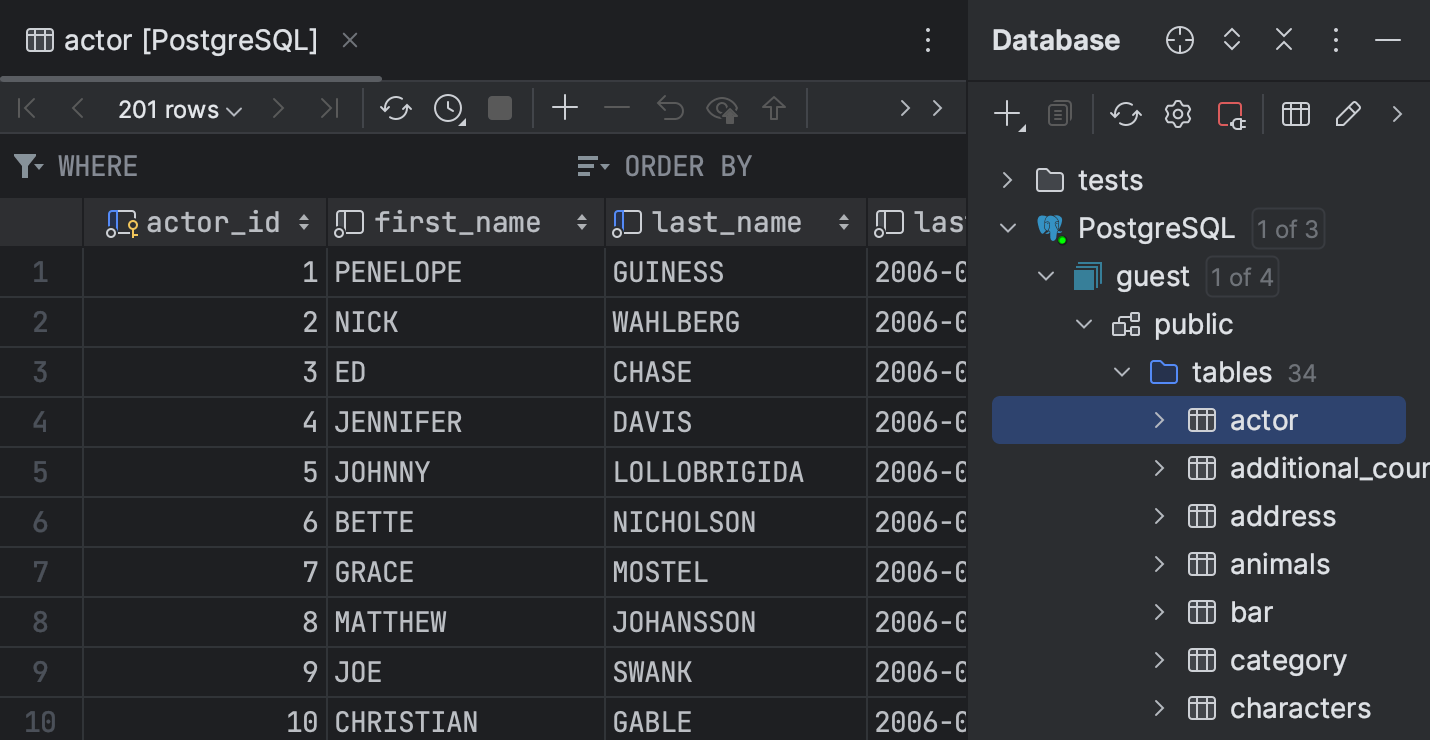Go back to the first page of results
Screen dimensions: 1430x740
27,108
